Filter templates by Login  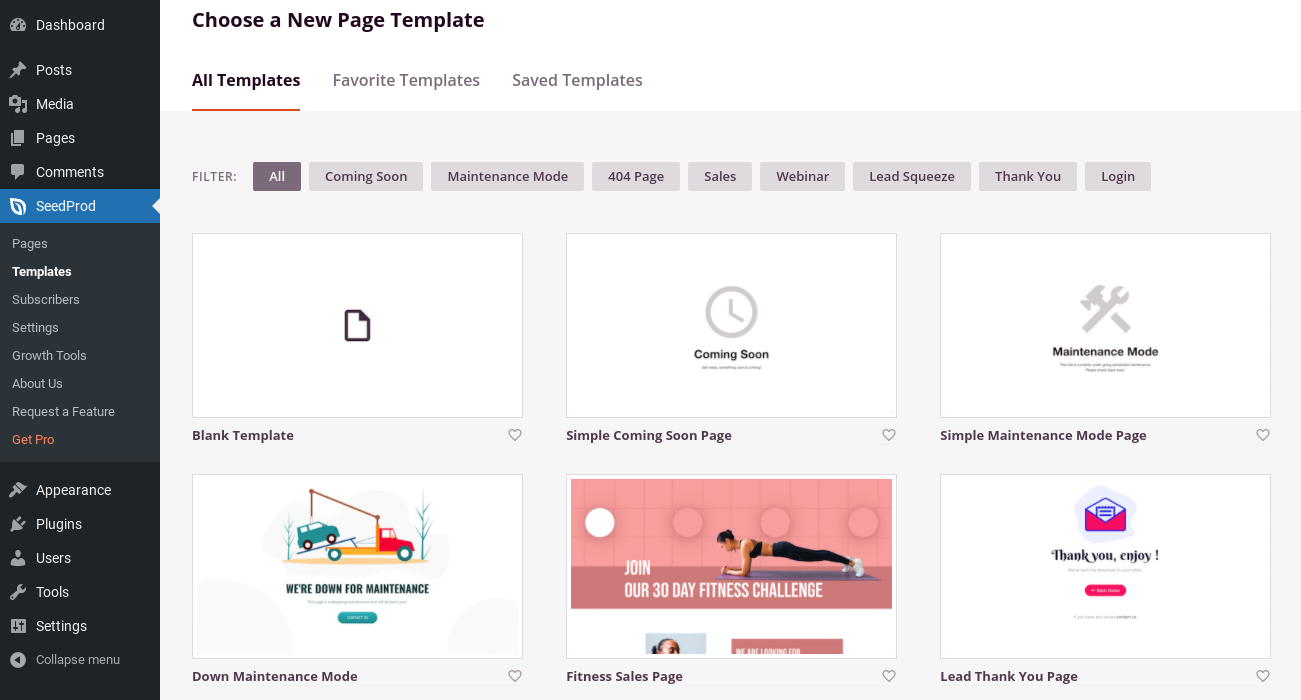pos(1118,176)
